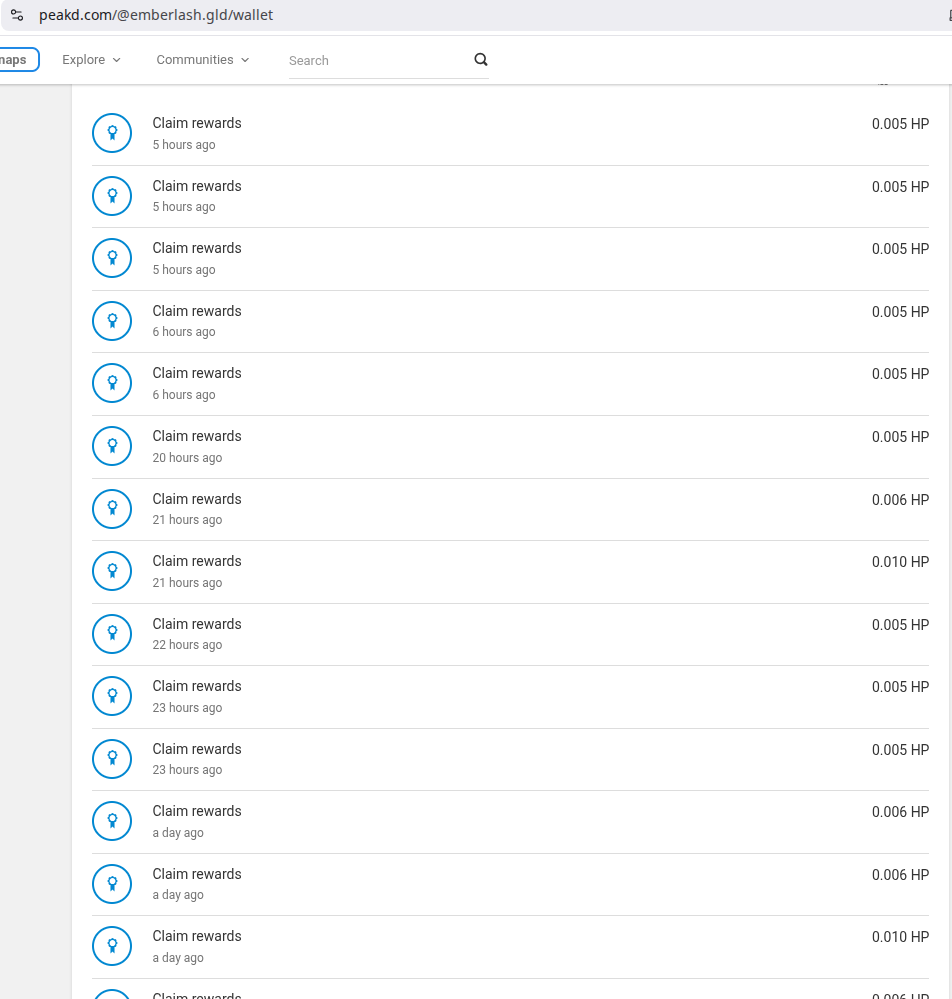This screenshot has height=999, width=952.
Task: Select the peakd.com wallet URL text
Action: click(x=156, y=15)
